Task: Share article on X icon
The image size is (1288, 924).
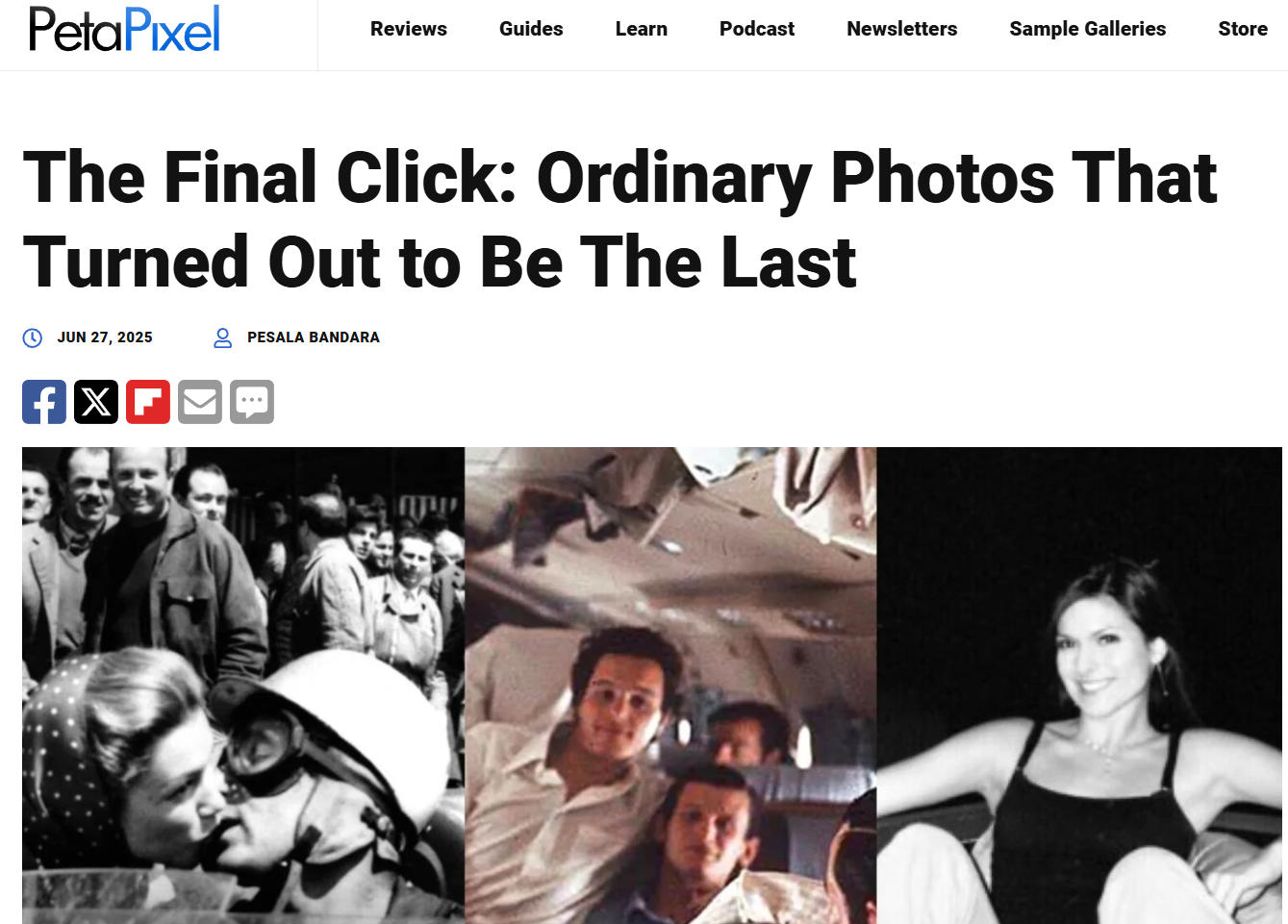Action: coord(96,402)
